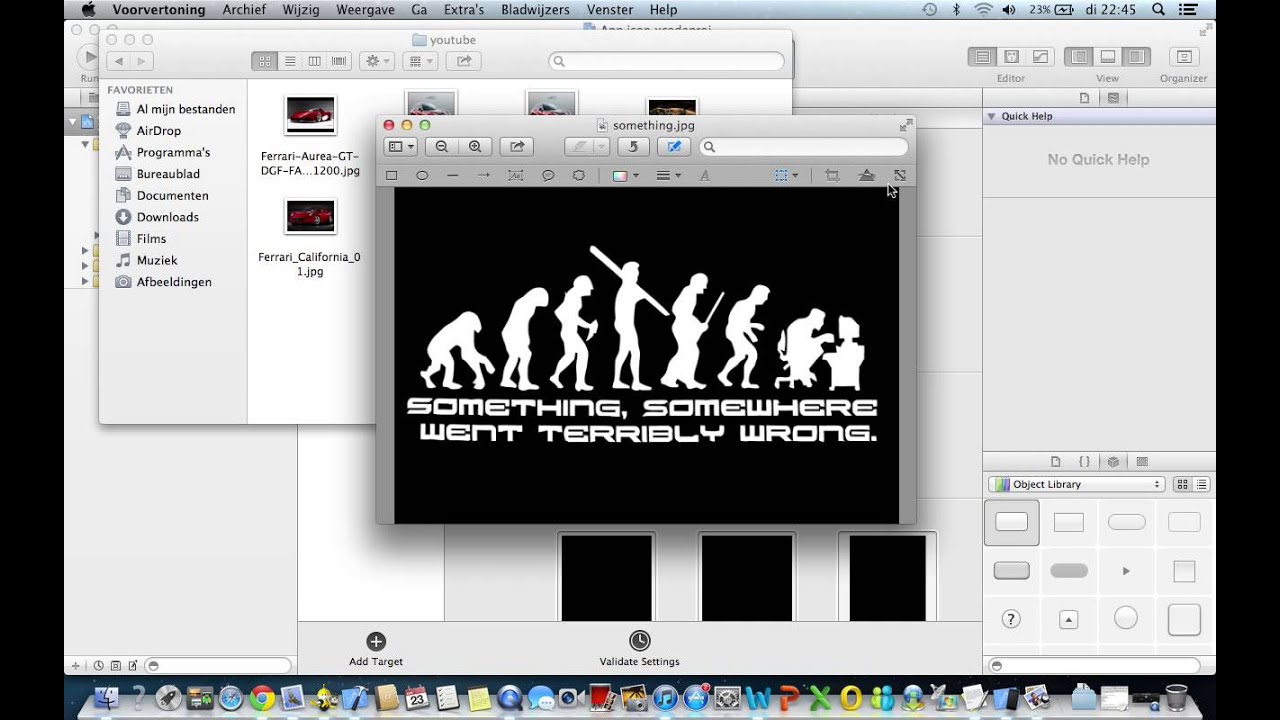The image size is (1280, 720).
Task: Open the Bladwijzers menu
Action: pos(535,9)
